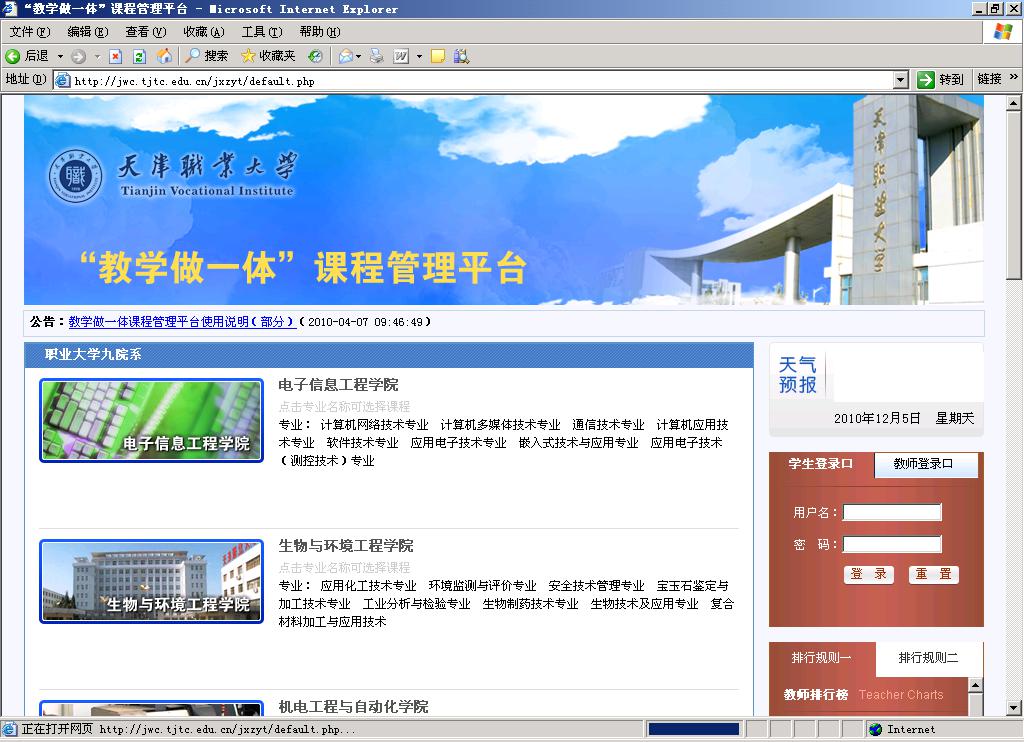1024x742 pixels.
Task: Click the yellow Discuss note icon
Action: [x=438, y=56]
